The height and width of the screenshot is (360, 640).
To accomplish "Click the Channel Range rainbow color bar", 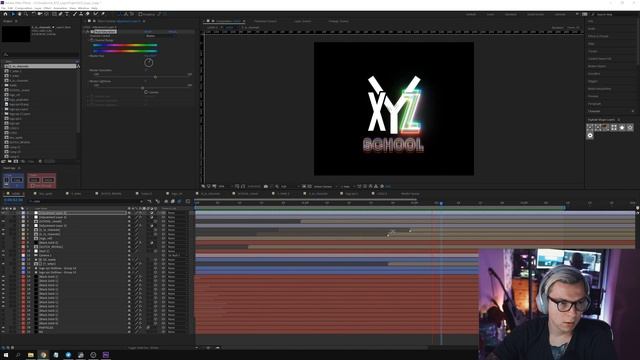I will tap(125, 45).
